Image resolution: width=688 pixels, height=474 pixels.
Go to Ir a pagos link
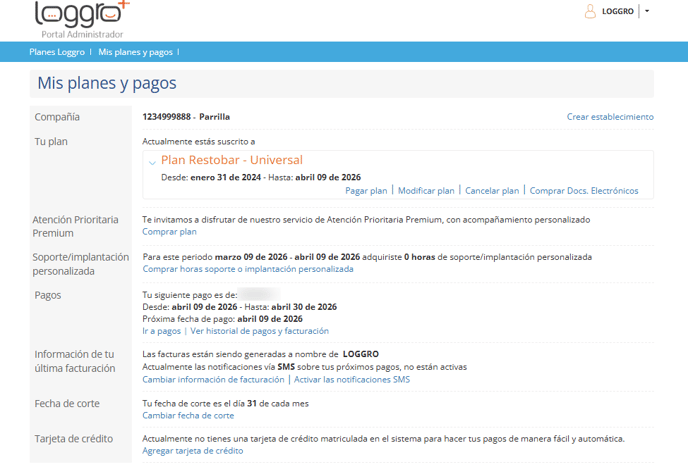162,331
